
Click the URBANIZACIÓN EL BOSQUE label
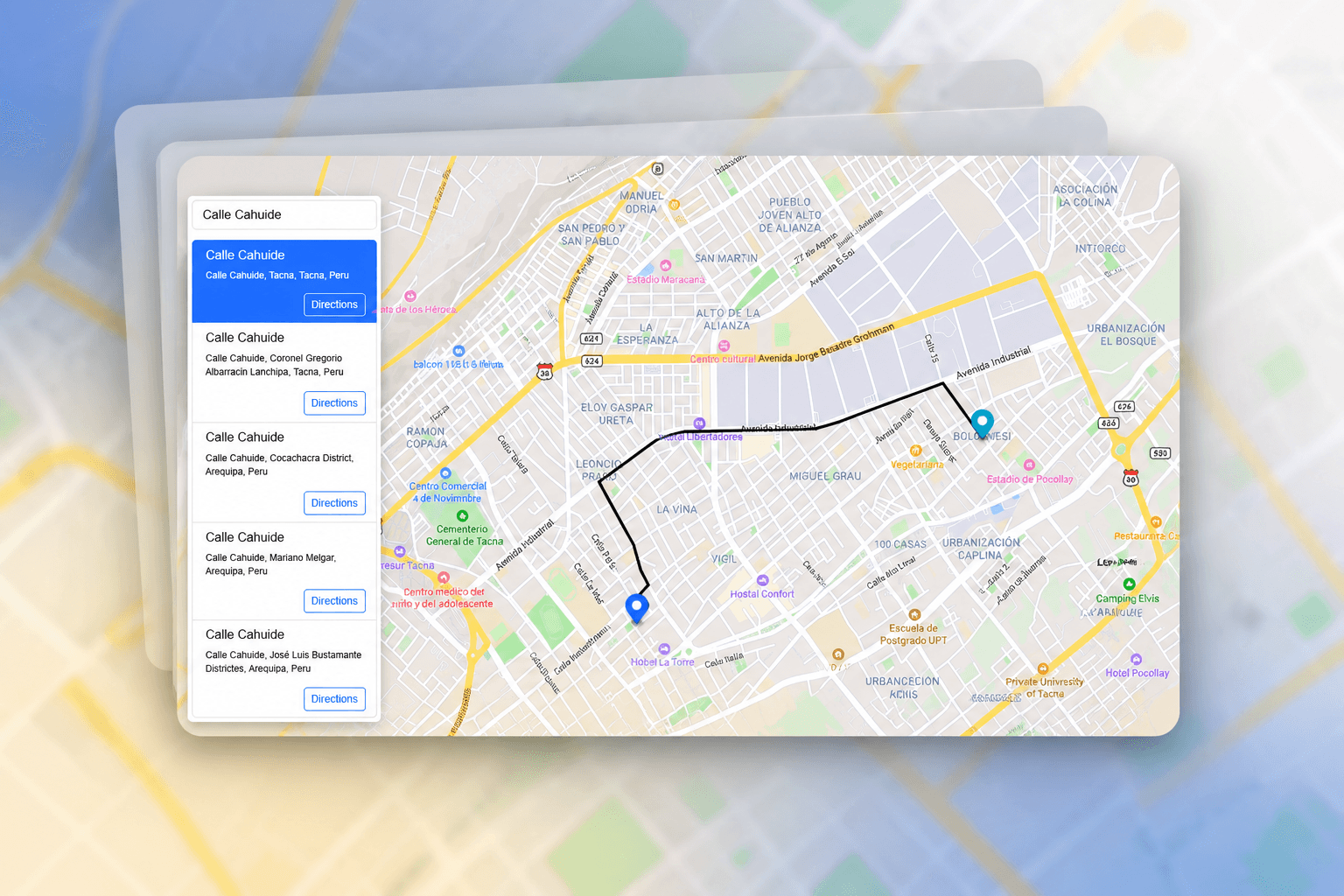1126,335
